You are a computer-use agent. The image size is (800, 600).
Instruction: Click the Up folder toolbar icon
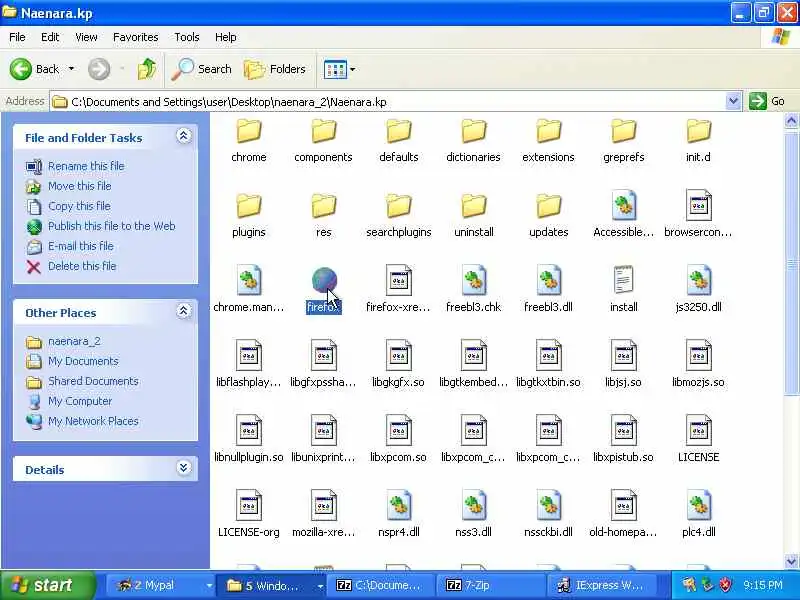147,69
